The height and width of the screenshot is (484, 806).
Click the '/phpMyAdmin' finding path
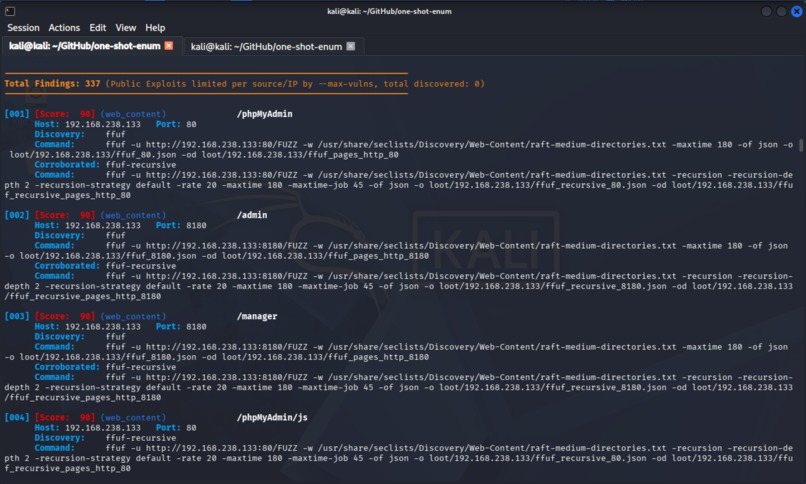coord(264,114)
